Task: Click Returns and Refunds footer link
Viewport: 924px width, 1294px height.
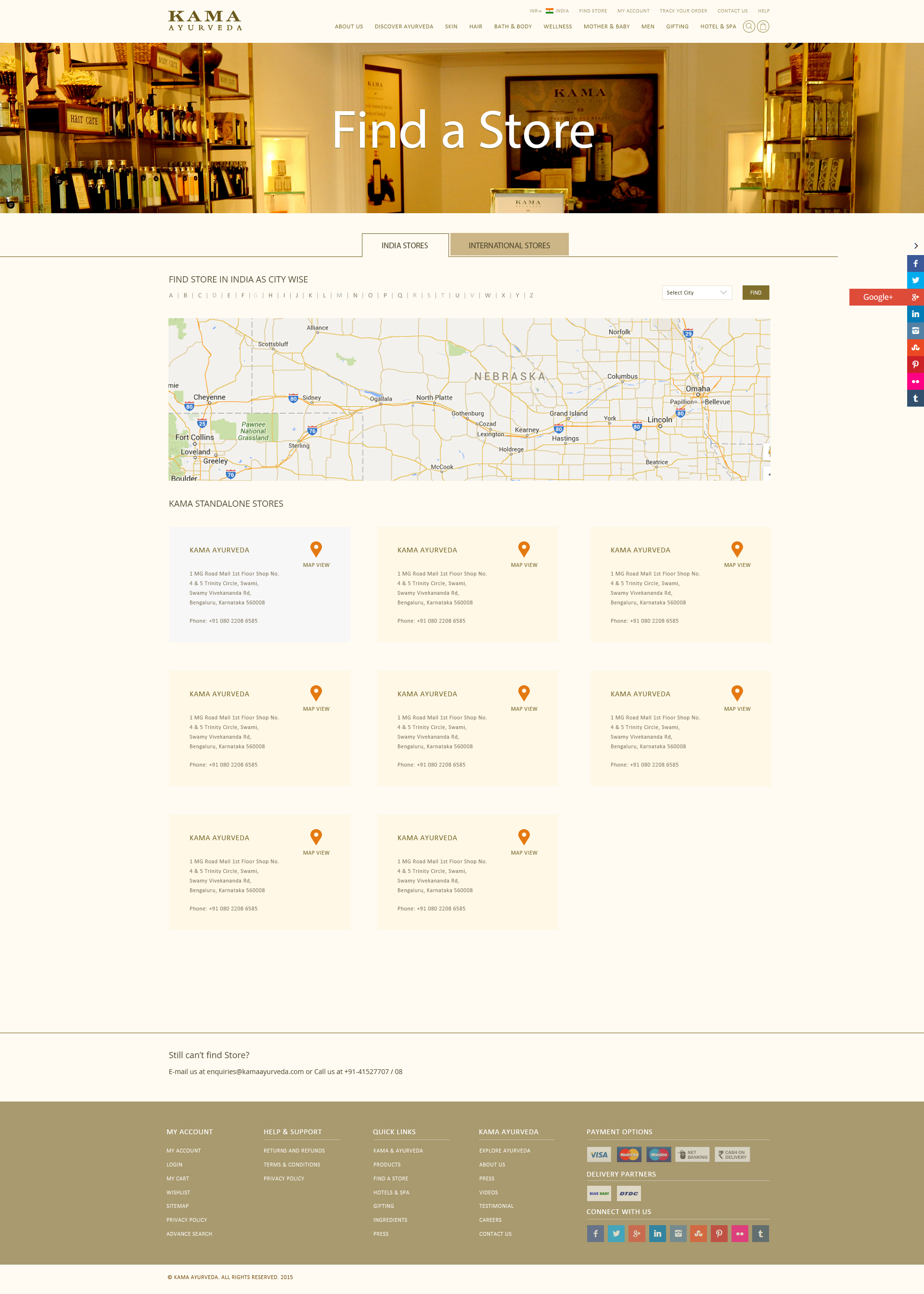Action: [294, 1151]
